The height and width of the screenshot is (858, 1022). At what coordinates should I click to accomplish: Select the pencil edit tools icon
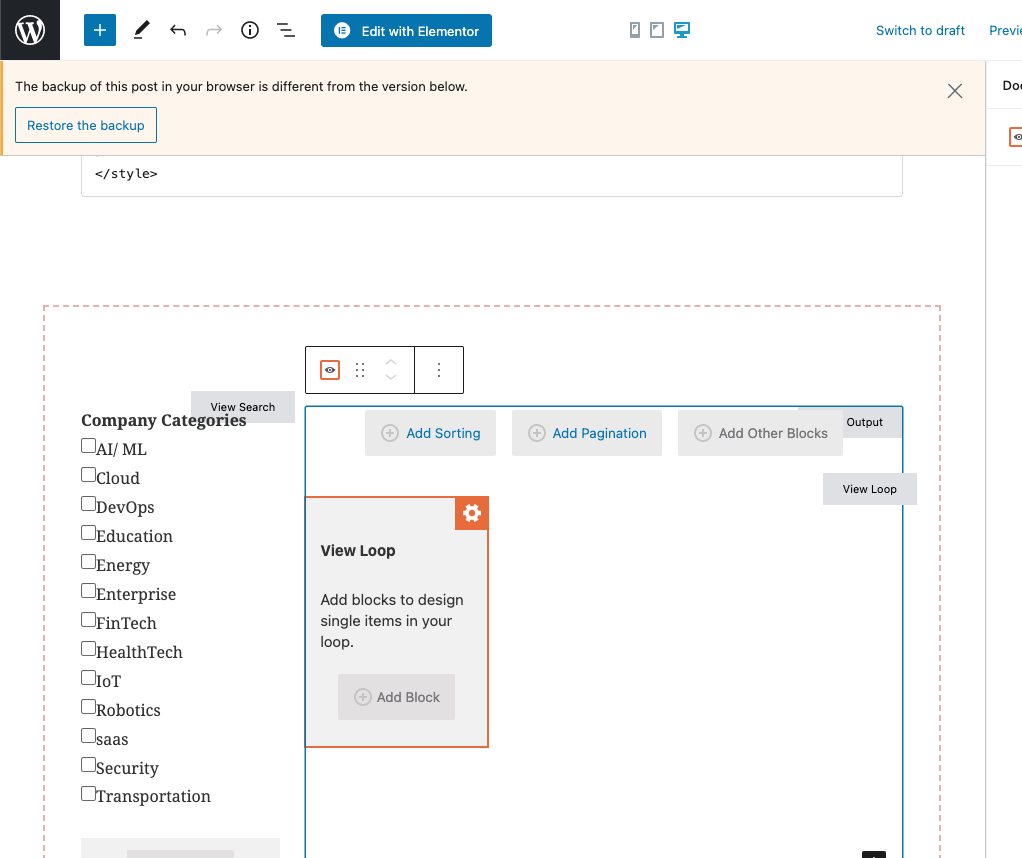tap(141, 30)
